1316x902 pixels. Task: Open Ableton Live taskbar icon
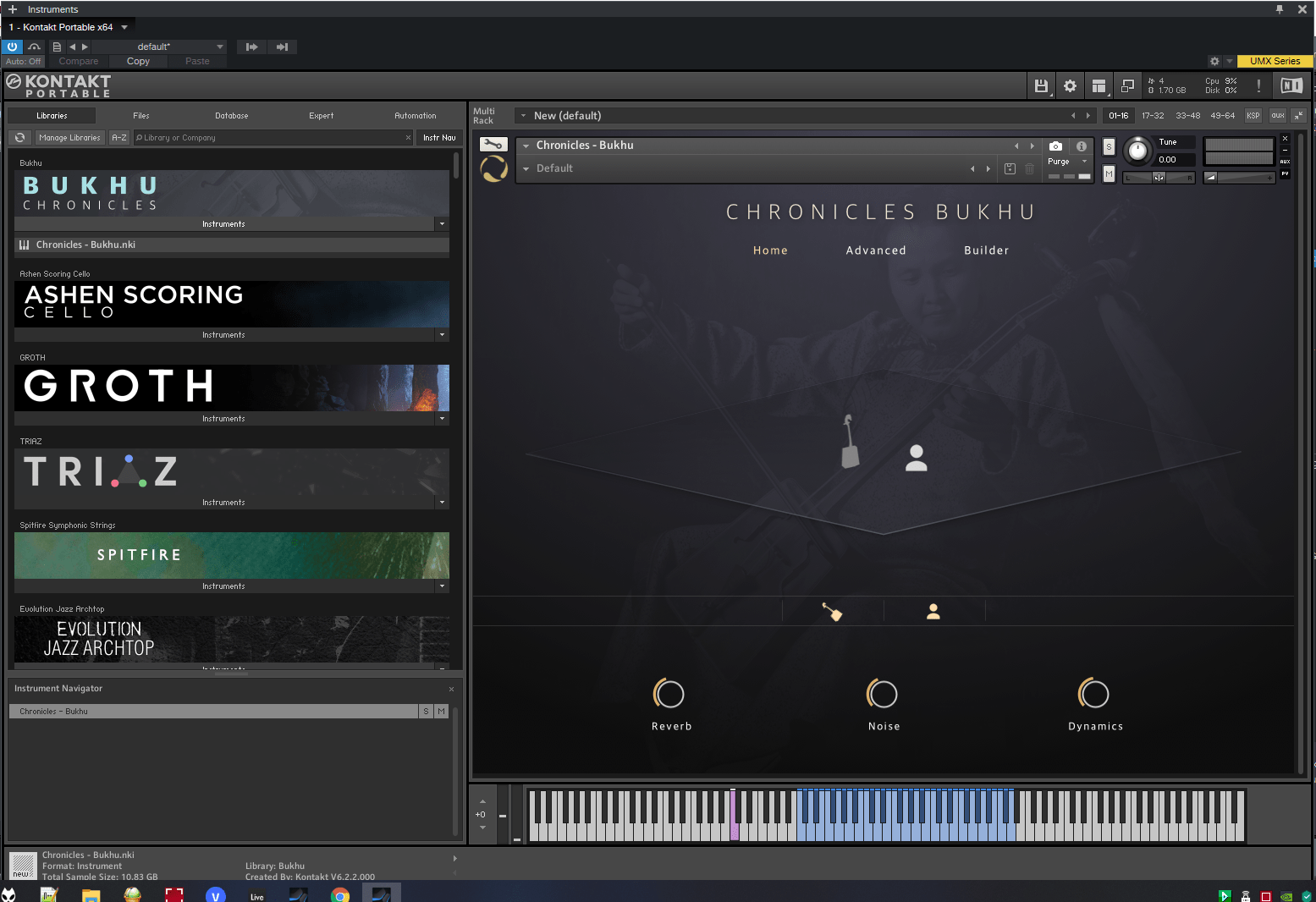(257, 894)
